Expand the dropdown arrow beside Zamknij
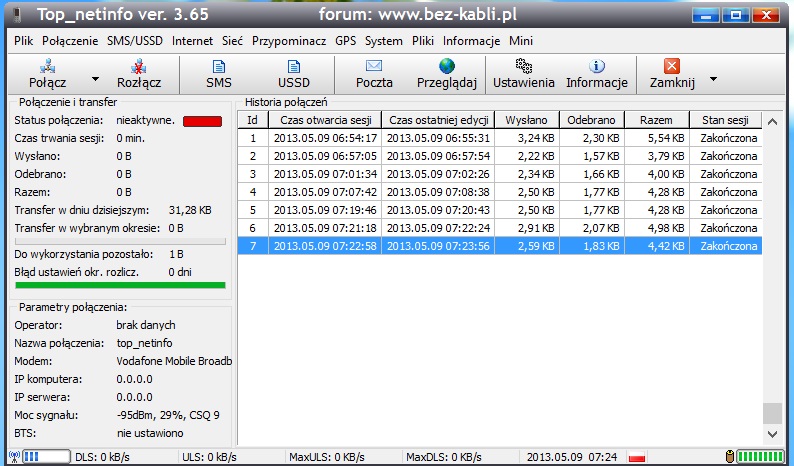Screen dimensions: 794x466 [713, 77]
